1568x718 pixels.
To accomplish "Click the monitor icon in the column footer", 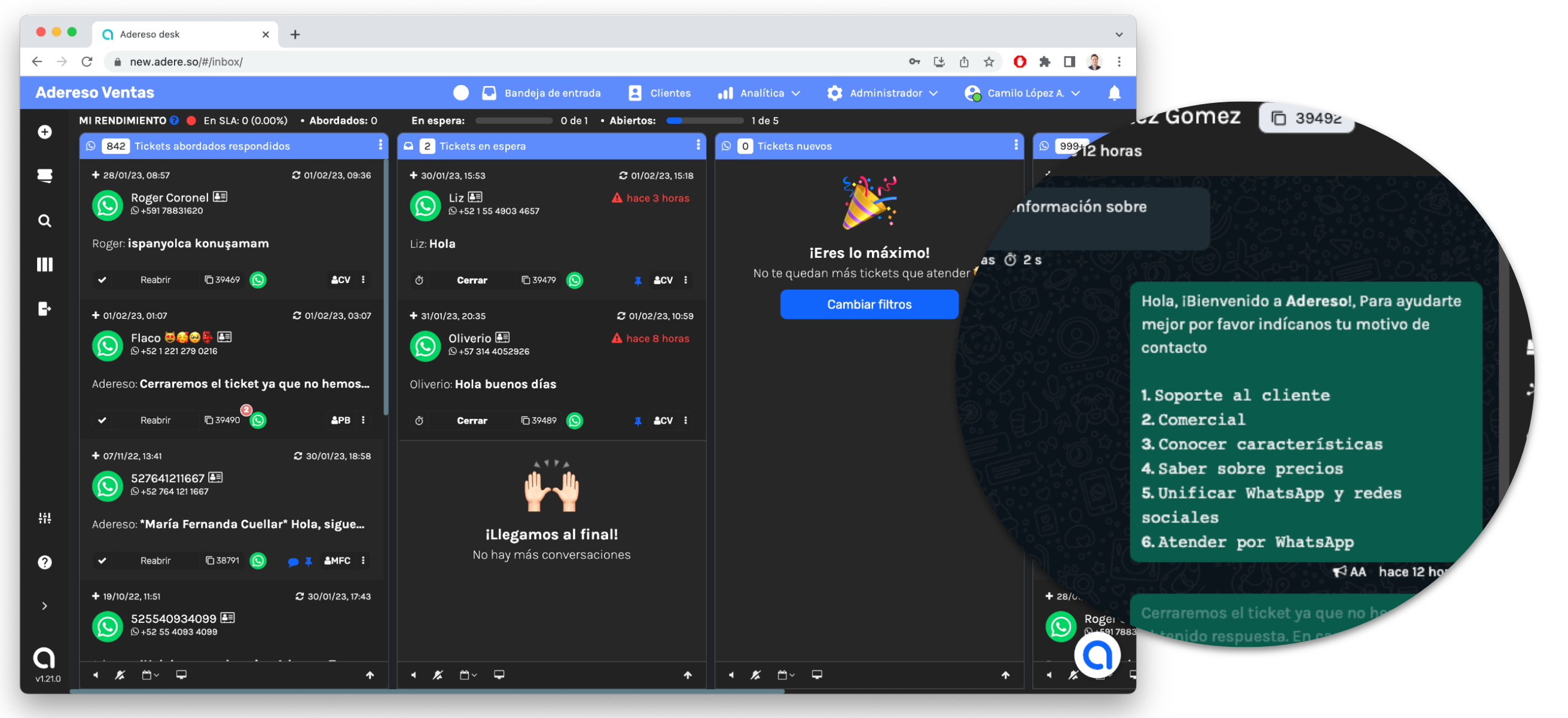I will point(181,675).
